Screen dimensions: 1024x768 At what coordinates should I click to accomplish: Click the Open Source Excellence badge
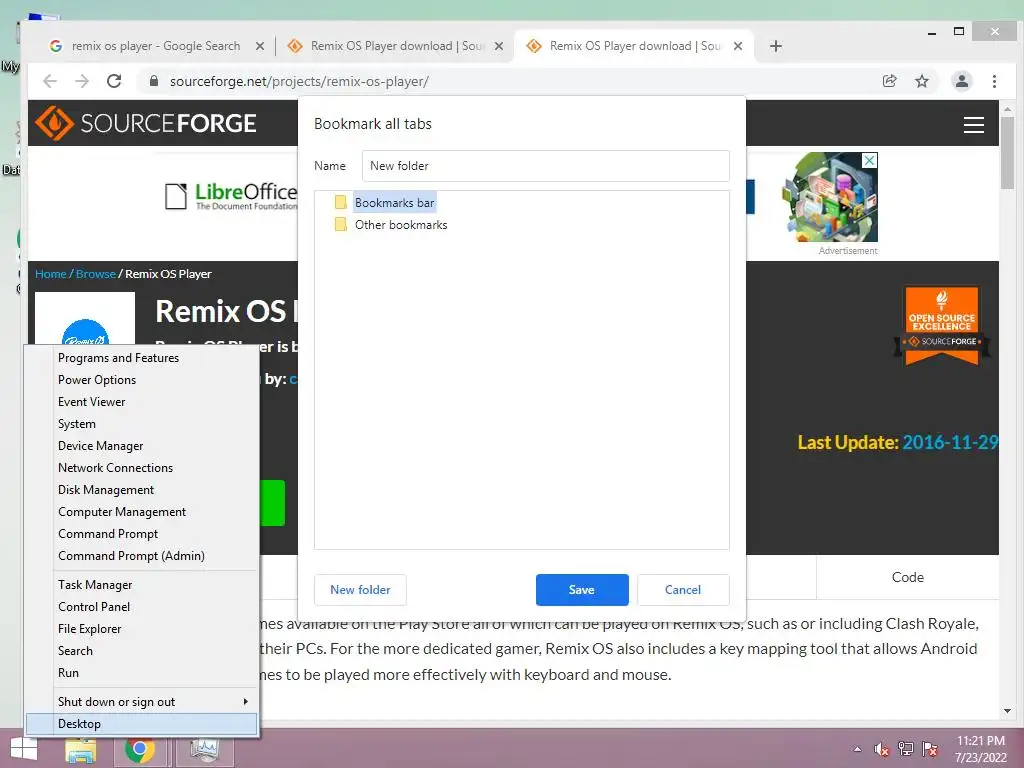coord(942,325)
